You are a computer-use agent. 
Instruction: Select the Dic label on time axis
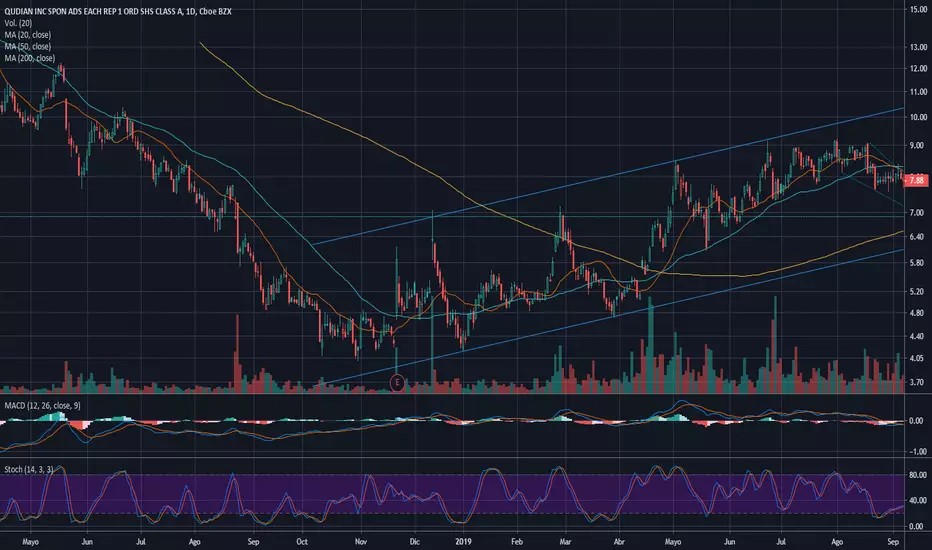(x=414, y=542)
